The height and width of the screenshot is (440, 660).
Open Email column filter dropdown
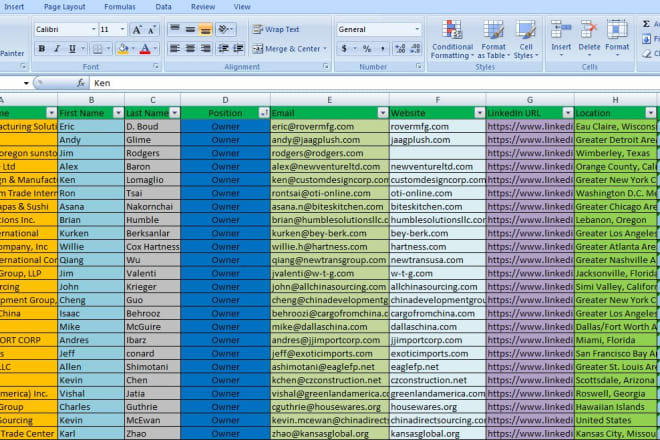click(383, 112)
